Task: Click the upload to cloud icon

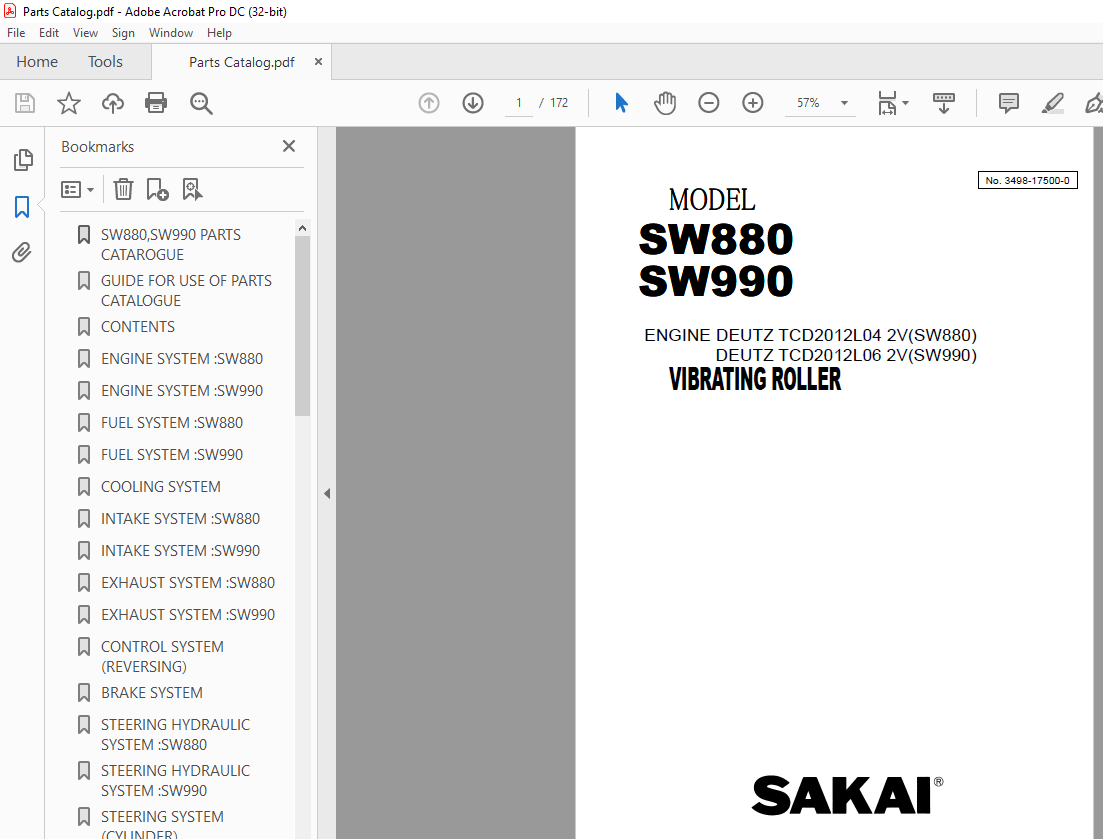Action: (113, 103)
